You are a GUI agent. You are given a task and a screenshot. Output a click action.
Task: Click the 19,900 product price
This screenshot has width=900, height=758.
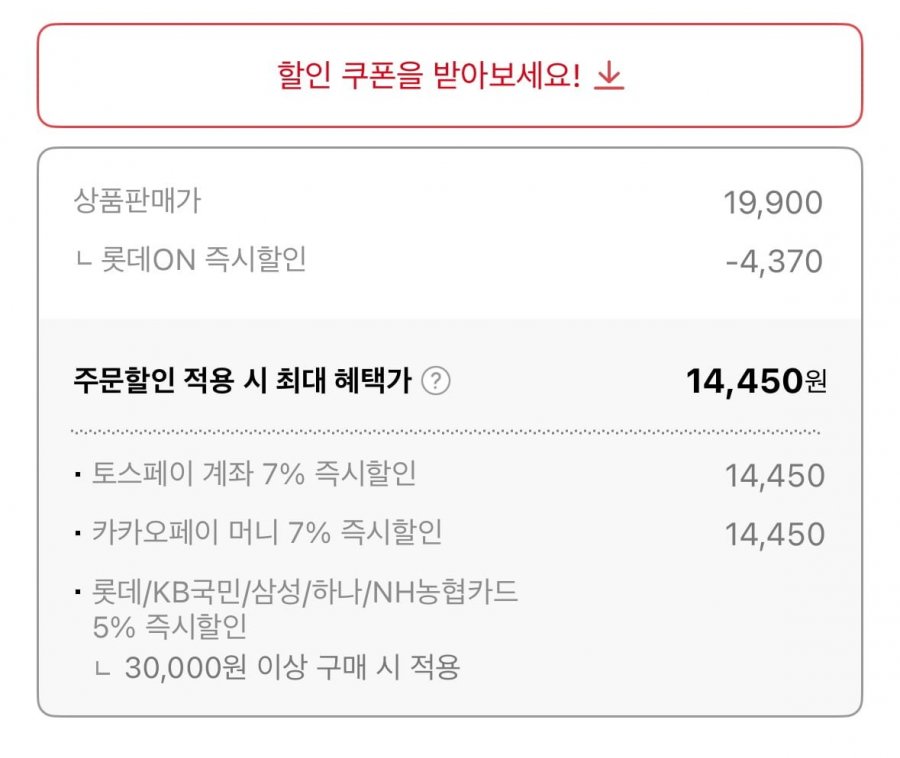click(x=773, y=203)
